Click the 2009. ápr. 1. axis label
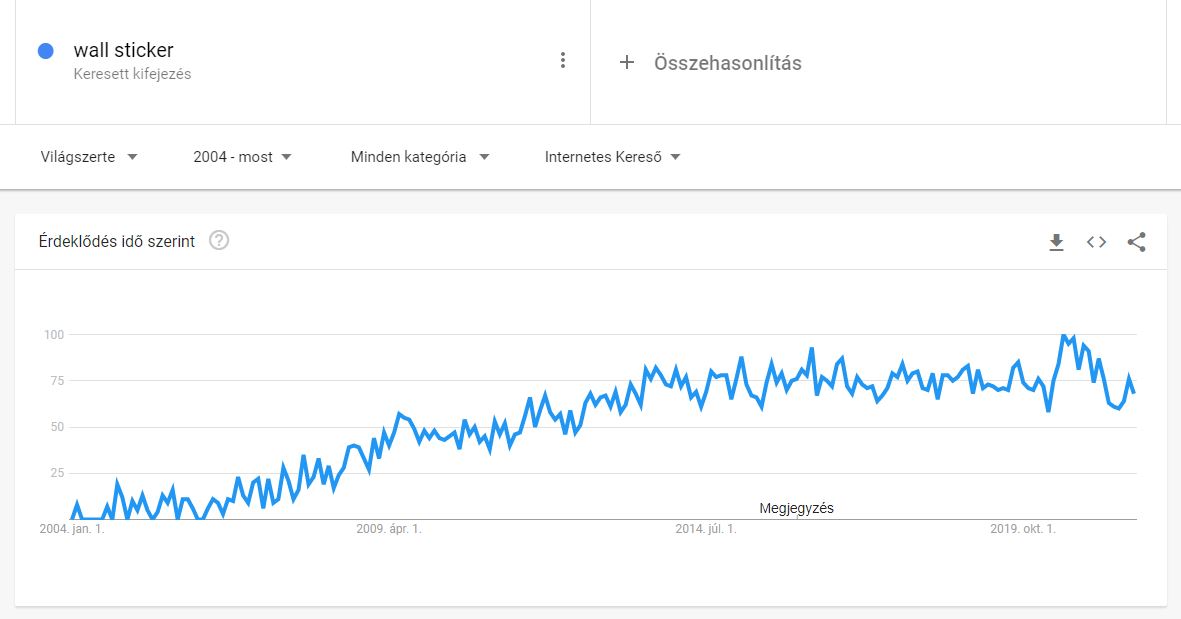 click(389, 529)
